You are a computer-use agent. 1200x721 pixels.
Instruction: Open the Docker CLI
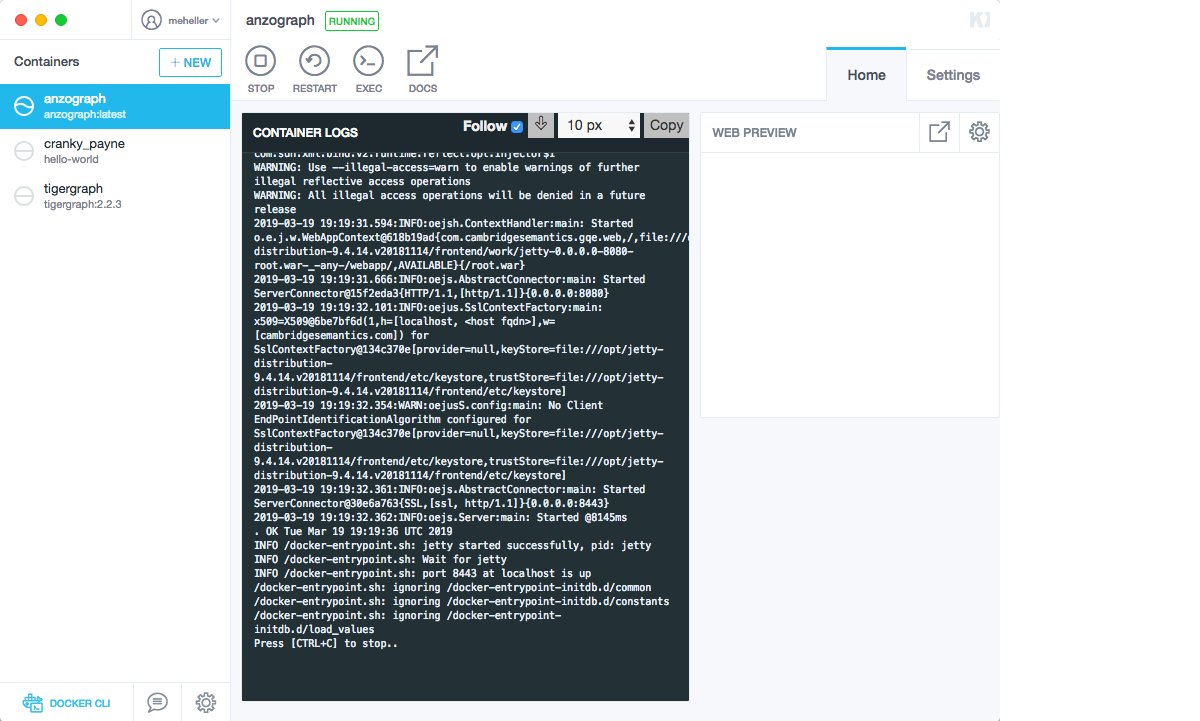tap(66, 703)
